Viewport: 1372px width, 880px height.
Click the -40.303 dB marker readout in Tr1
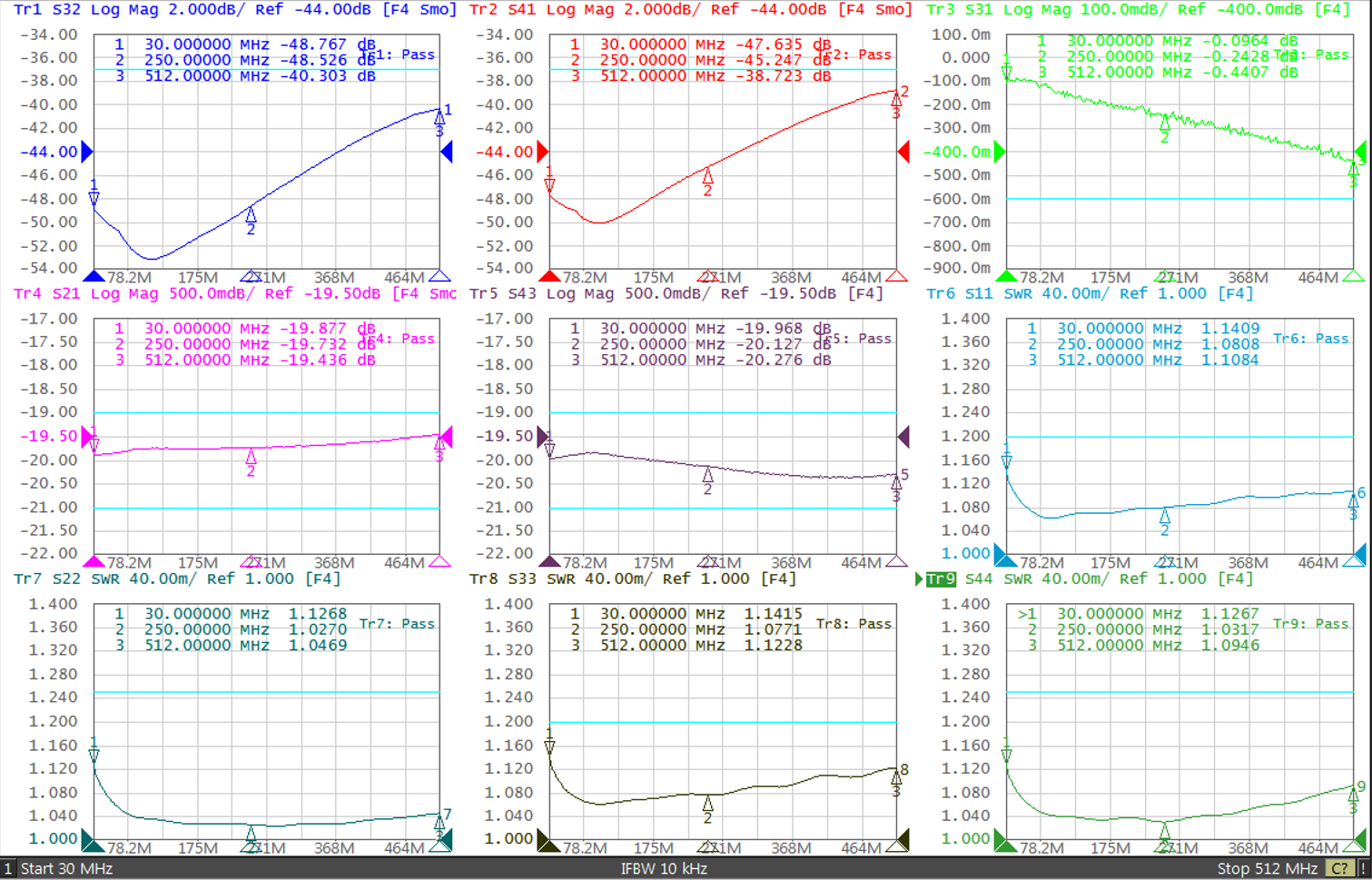[x=326, y=75]
